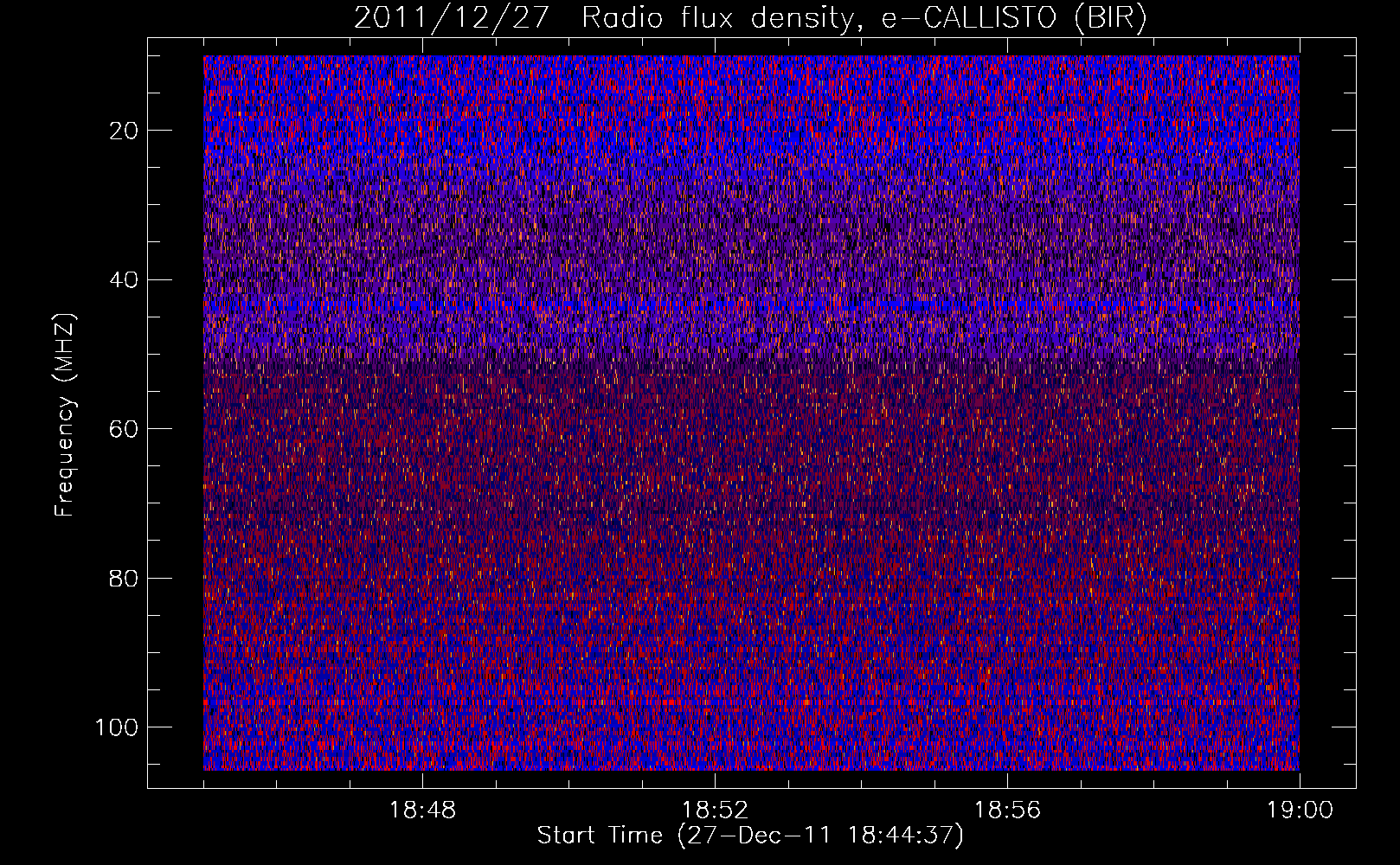Click the 'Start Time (27-Dec-11 18:44:37)' label
This screenshot has width=1400, height=865.
point(750,836)
